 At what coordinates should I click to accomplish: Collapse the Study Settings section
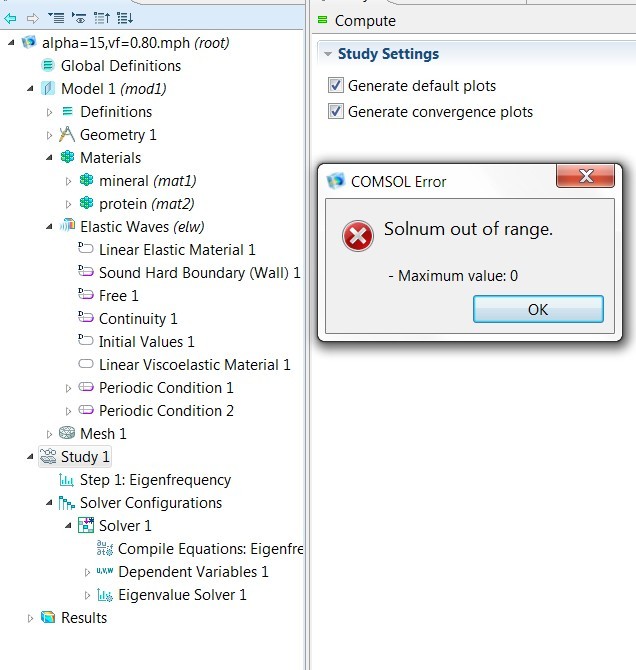[x=328, y=54]
